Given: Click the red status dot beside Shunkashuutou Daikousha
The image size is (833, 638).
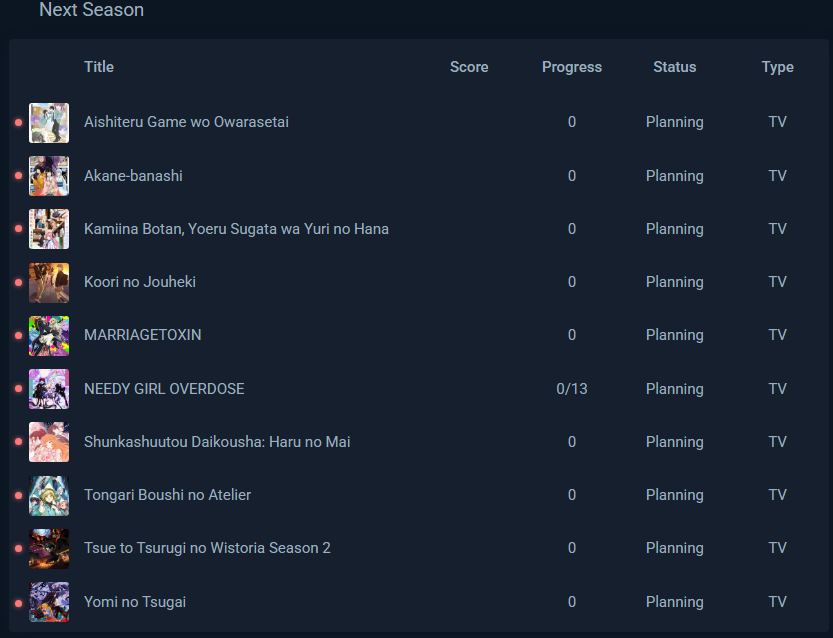Looking at the screenshot, I should coord(19,442).
